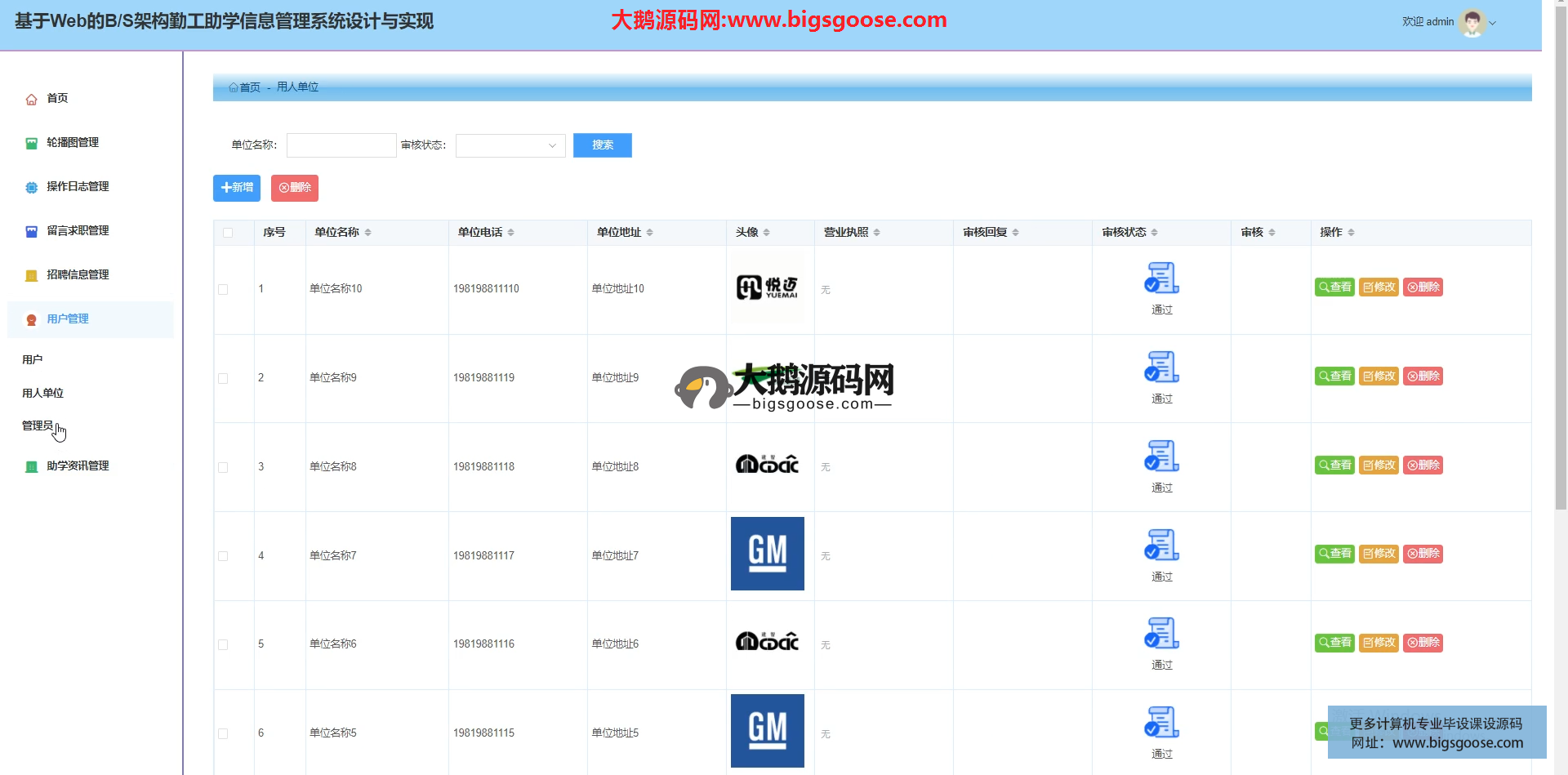The height and width of the screenshot is (775, 1568).
Task: Click the admin avatar in header
Action: tap(1472, 23)
